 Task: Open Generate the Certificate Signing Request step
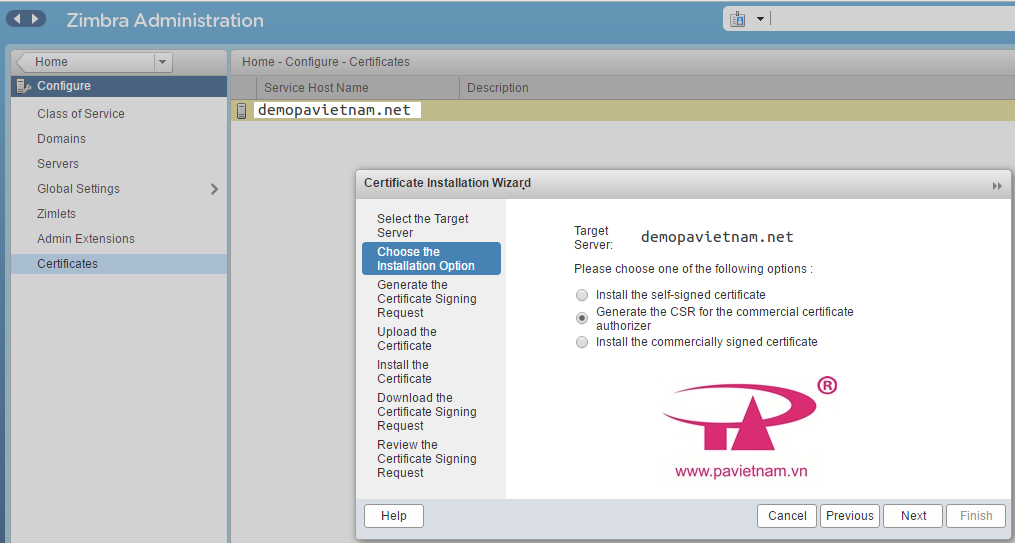[x=430, y=299]
